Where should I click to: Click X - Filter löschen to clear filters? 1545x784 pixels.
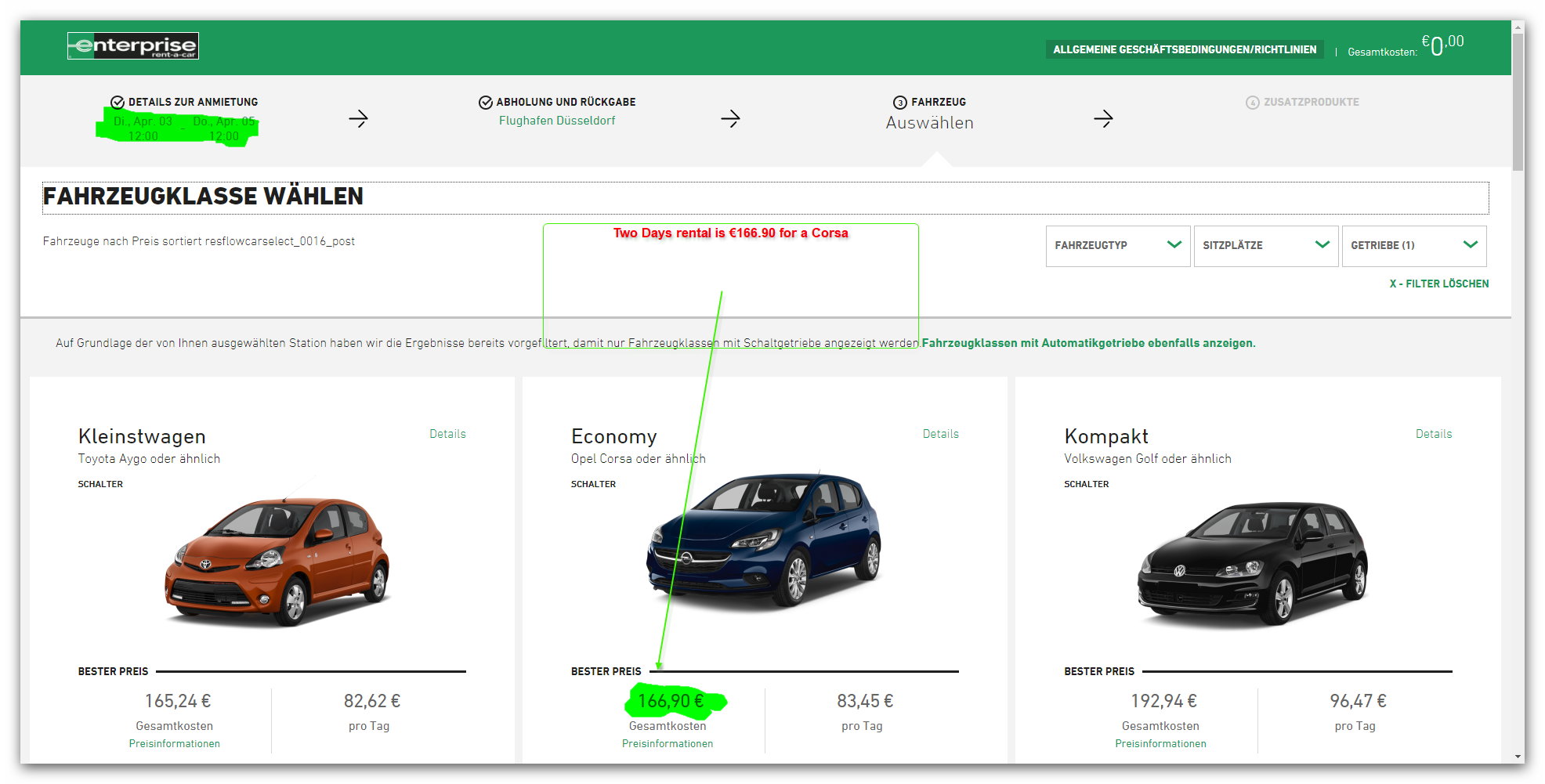point(1439,284)
